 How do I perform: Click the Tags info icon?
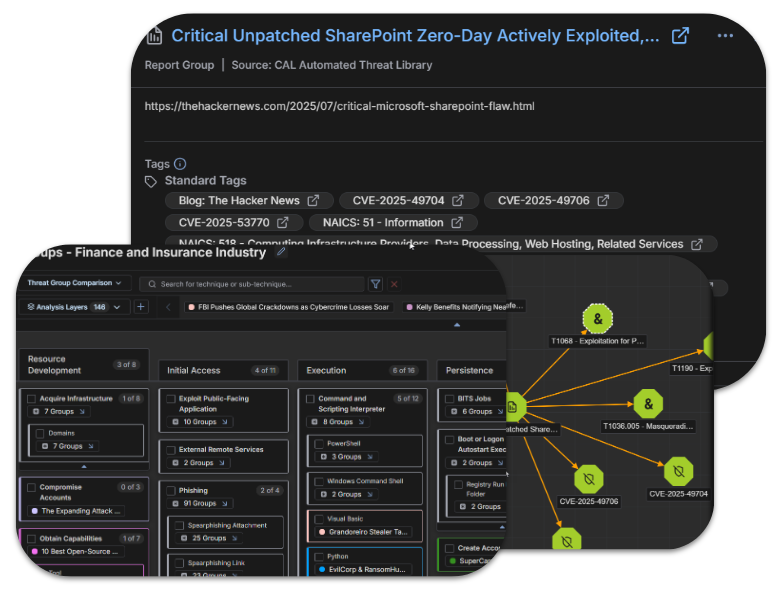pyautogui.click(x=180, y=164)
